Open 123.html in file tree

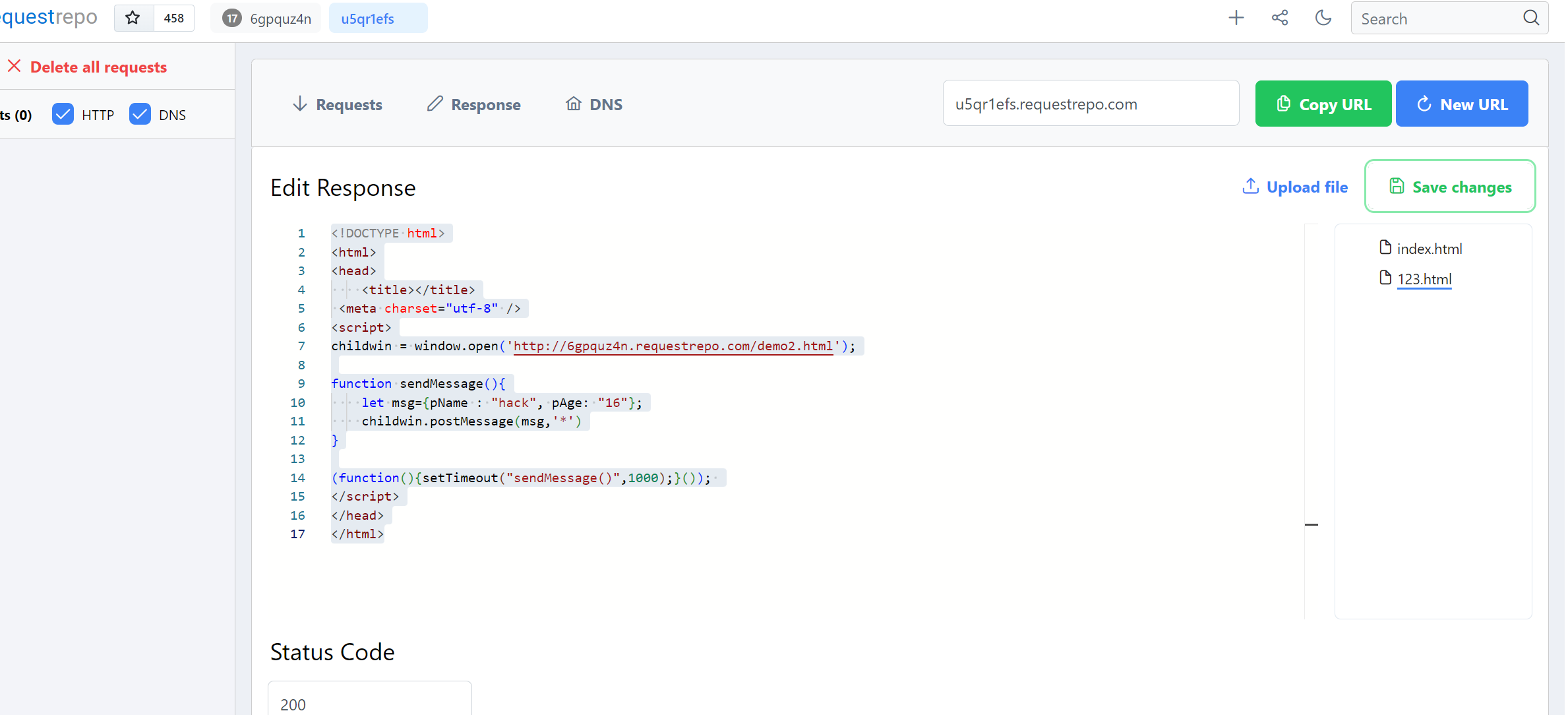1424,279
